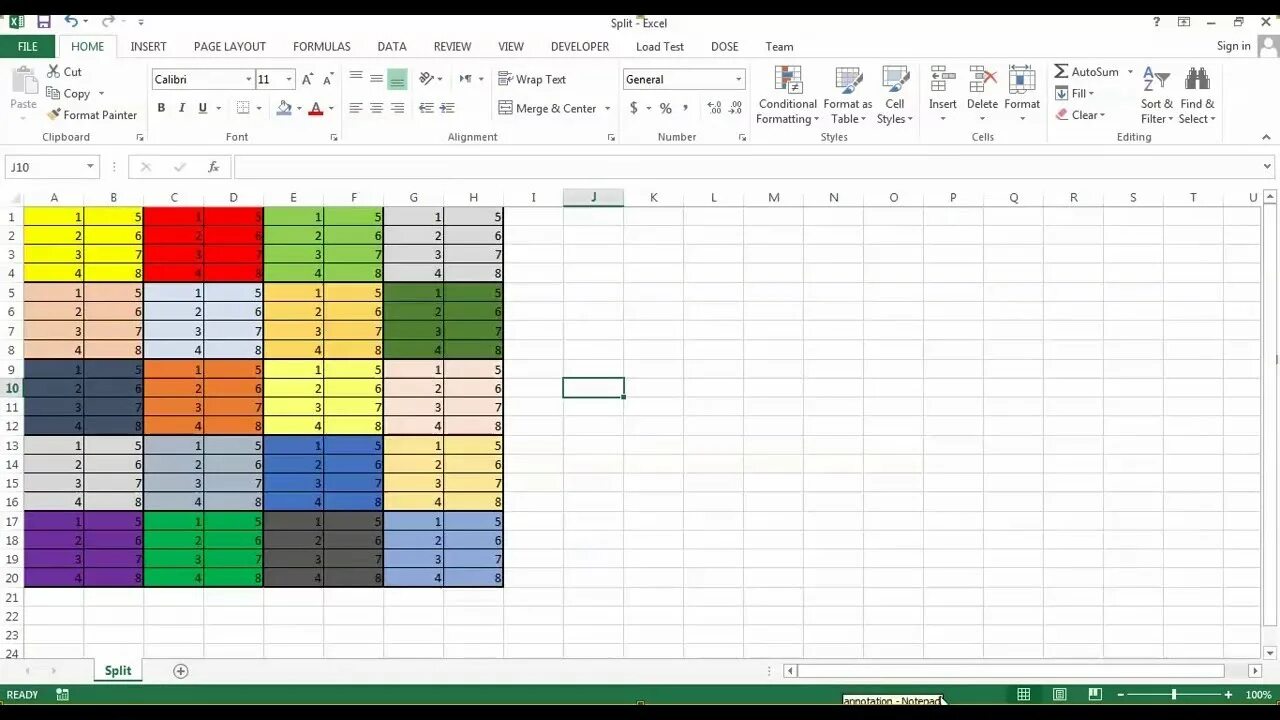This screenshot has width=1280, height=720.
Task: Click the Sign in link
Action: pos(1233,46)
